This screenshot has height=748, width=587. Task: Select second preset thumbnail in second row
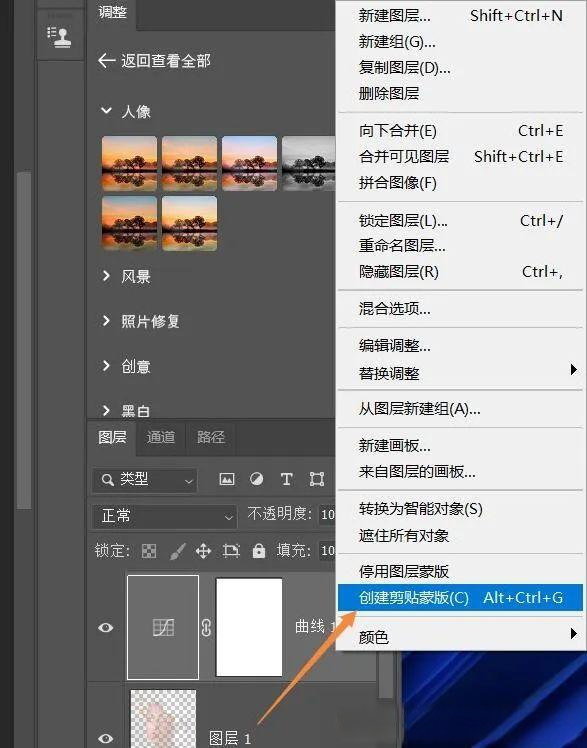pos(189,223)
